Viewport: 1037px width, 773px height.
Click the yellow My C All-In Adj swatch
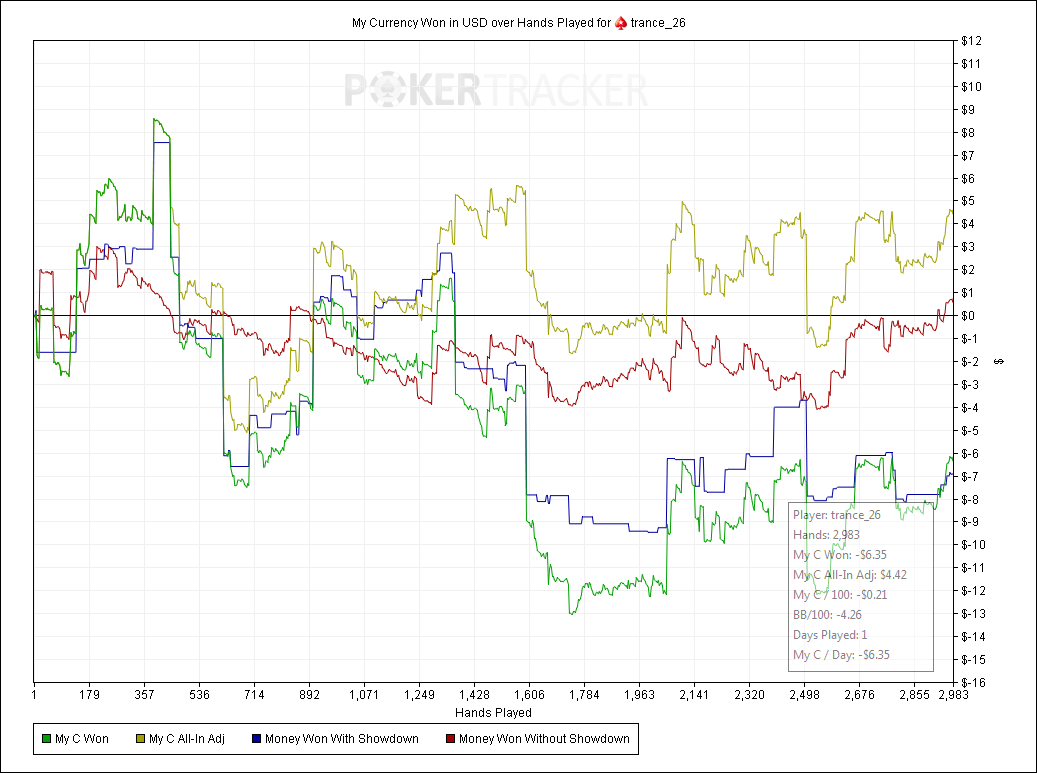tap(140, 739)
